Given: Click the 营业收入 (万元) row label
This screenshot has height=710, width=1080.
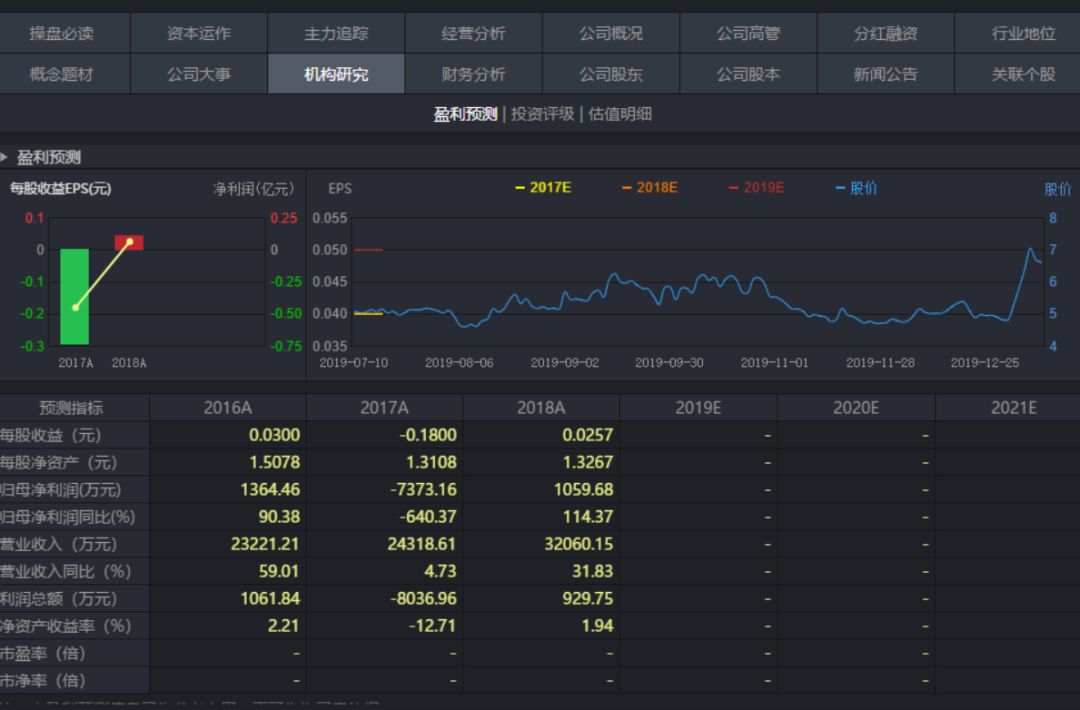Looking at the screenshot, I should (60, 544).
